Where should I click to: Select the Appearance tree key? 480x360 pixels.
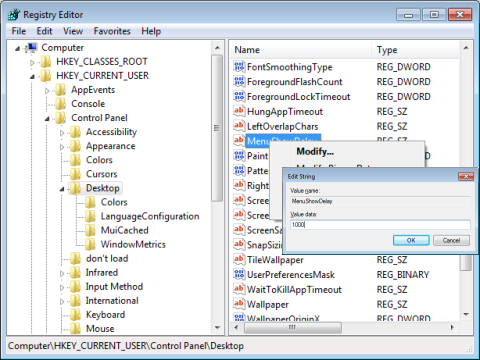point(111,146)
